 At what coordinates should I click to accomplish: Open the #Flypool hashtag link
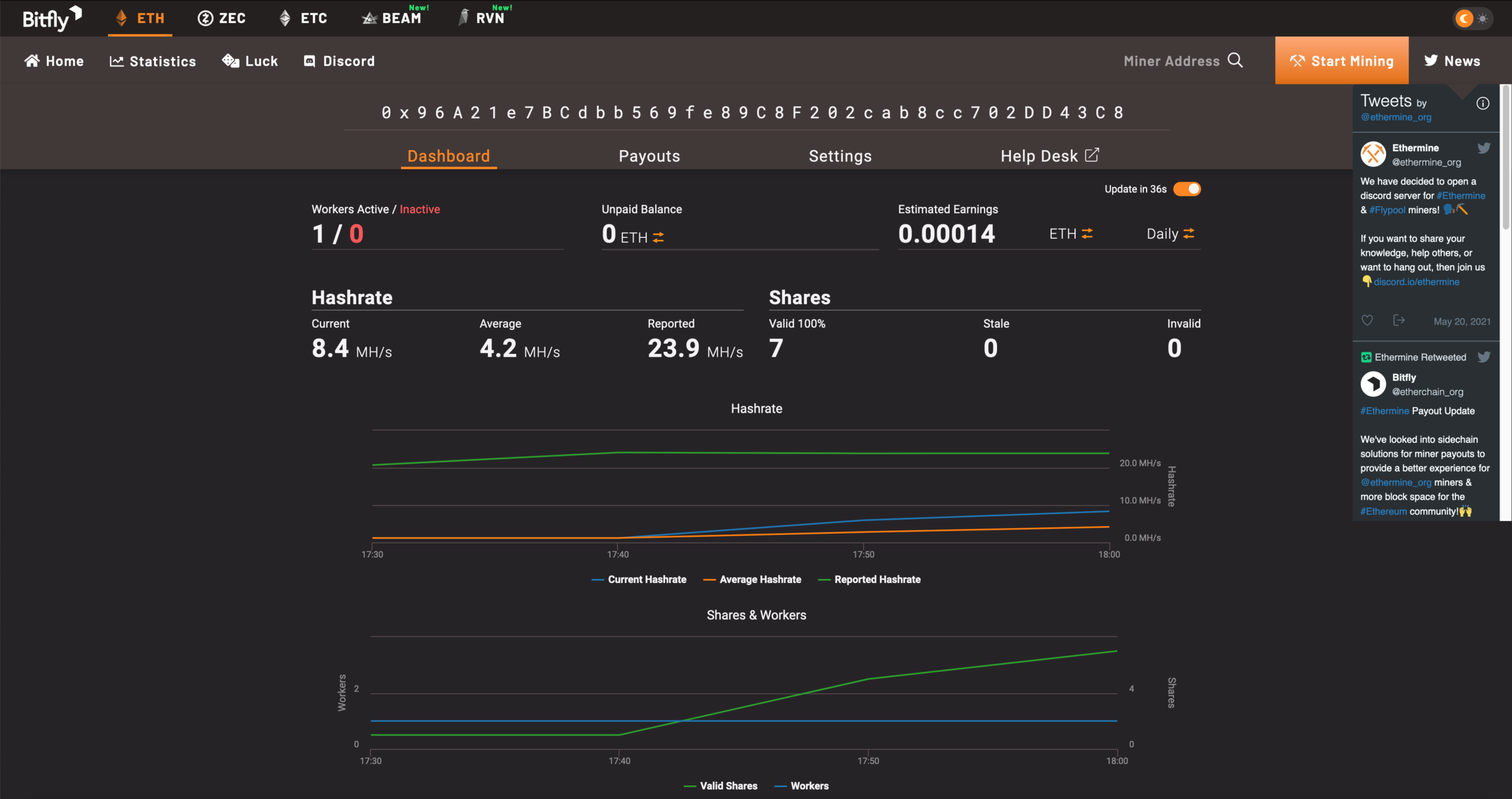[1387, 210]
